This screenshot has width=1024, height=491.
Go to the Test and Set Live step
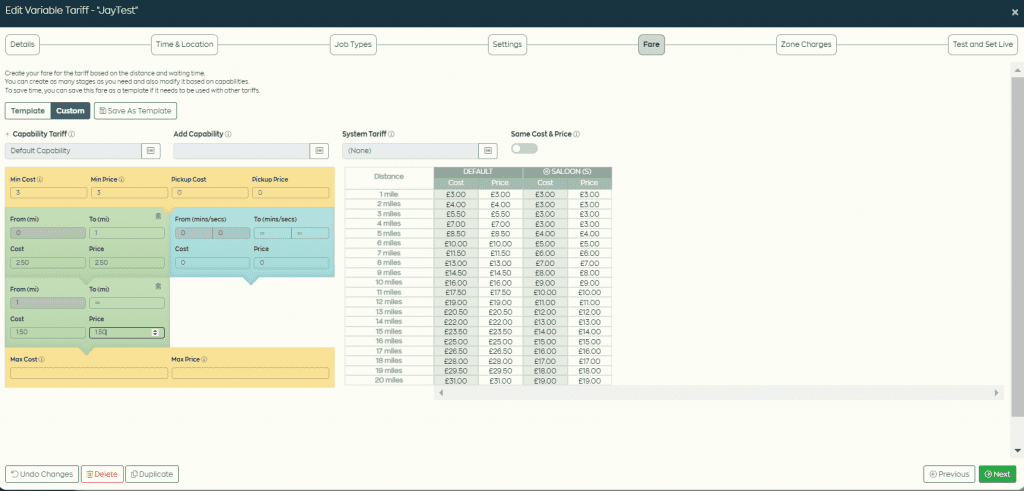pos(982,44)
